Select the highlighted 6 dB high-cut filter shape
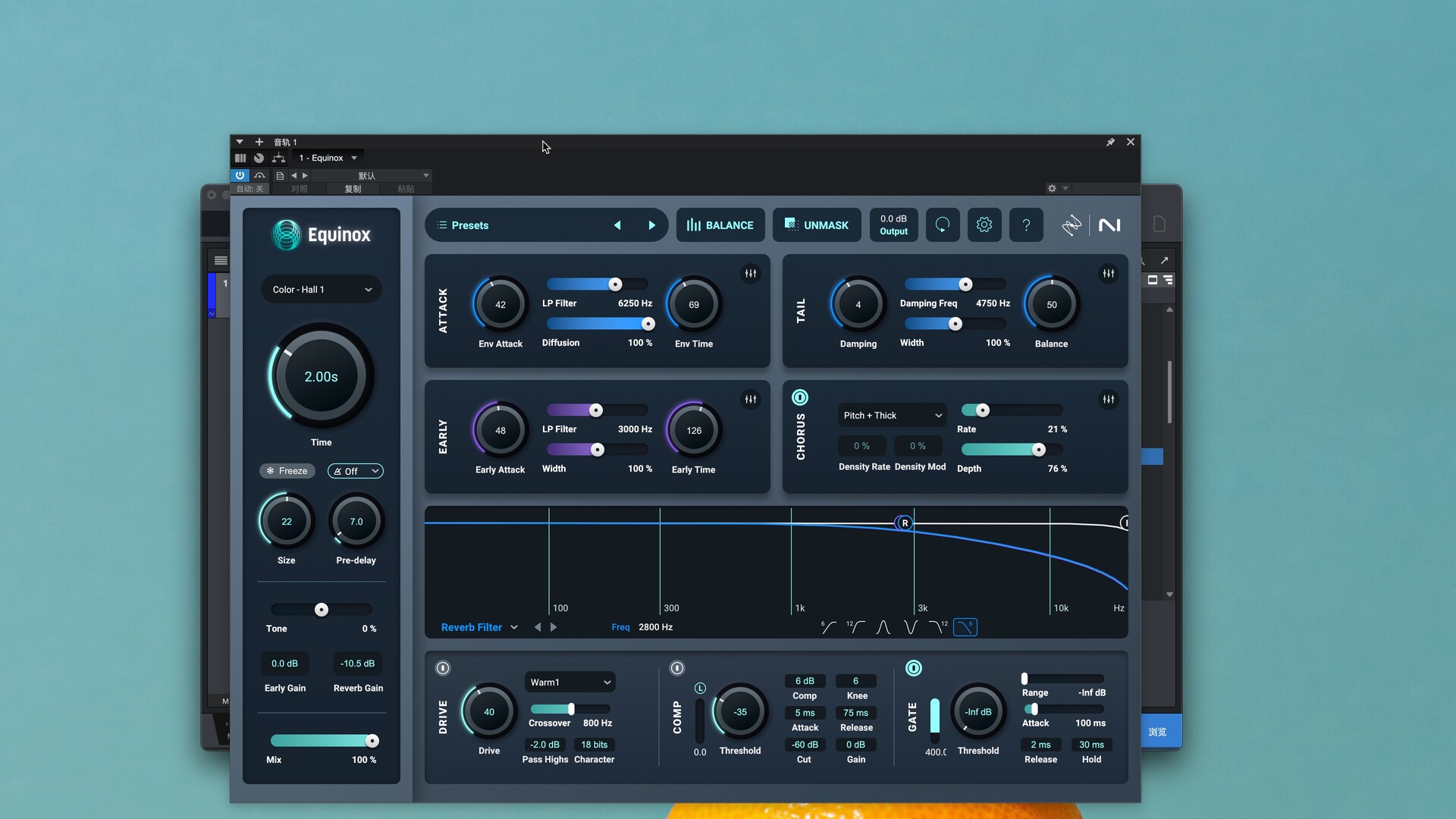The image size is (1456, 819). [965, 627]
